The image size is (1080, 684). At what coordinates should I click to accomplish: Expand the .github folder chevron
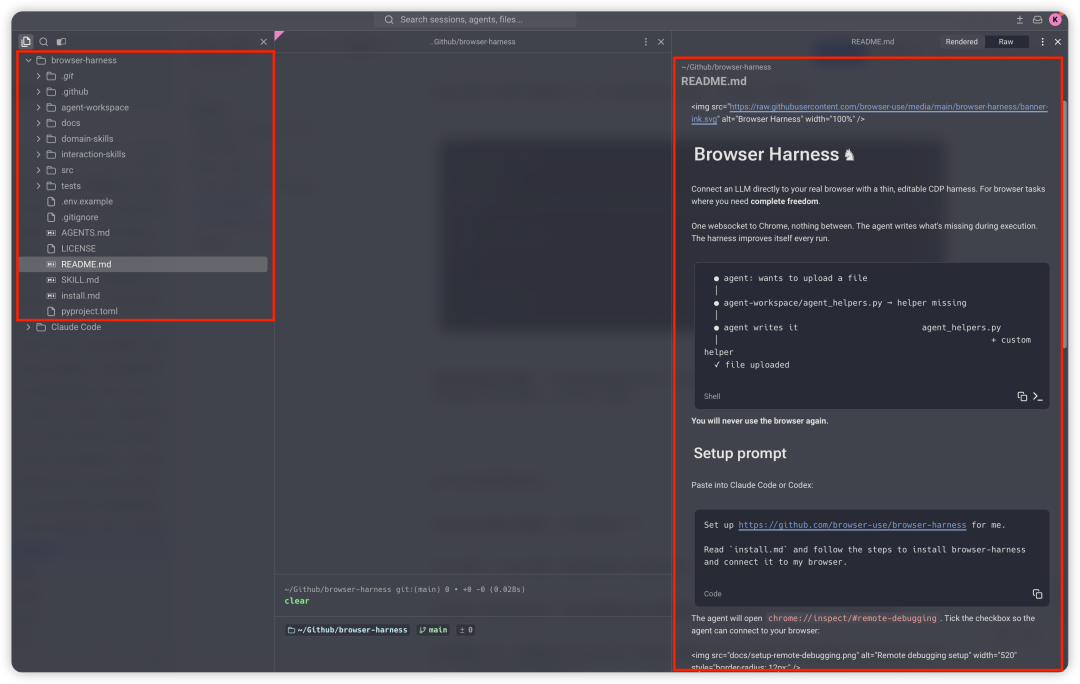(39, 92)
